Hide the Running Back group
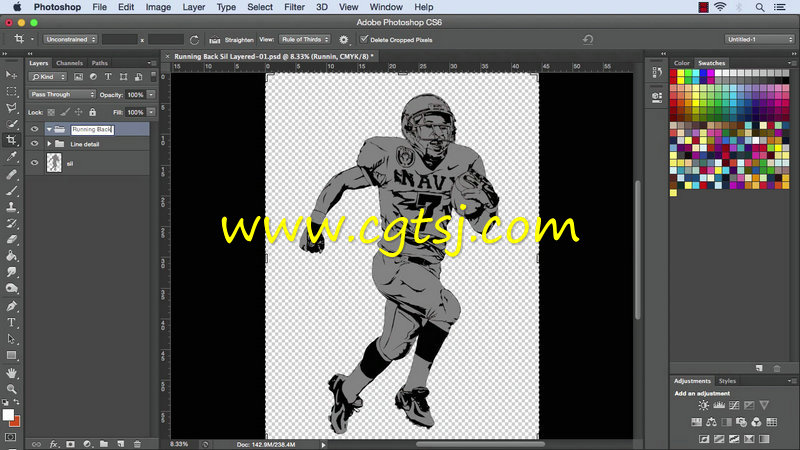800x450 pixels. [34, 129]
